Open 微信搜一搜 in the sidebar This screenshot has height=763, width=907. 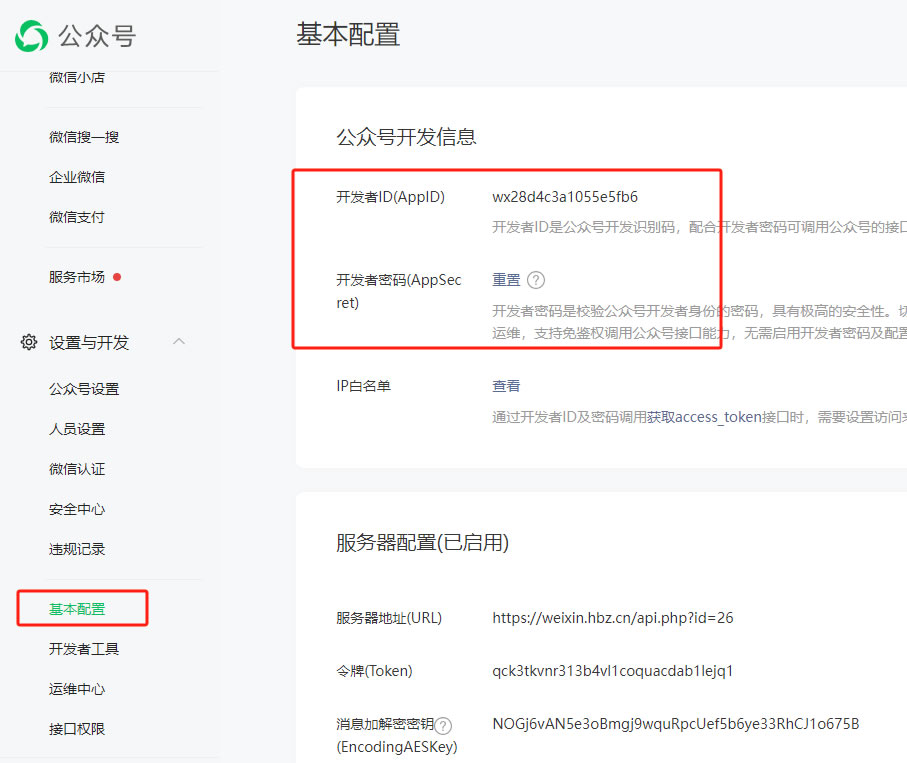[x=84, y=137]
